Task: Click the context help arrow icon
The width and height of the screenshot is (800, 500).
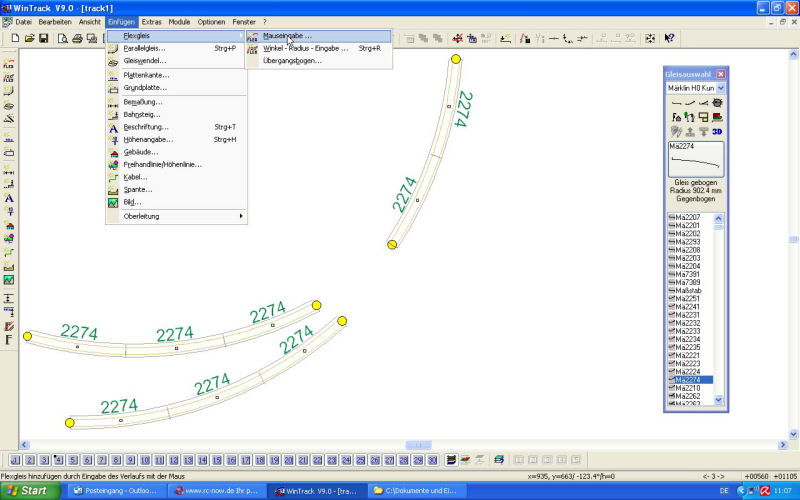Action: [x=669, y=38]
